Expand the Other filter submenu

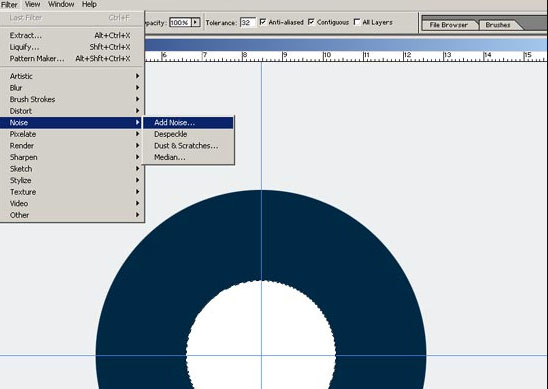tap(72, 215)
